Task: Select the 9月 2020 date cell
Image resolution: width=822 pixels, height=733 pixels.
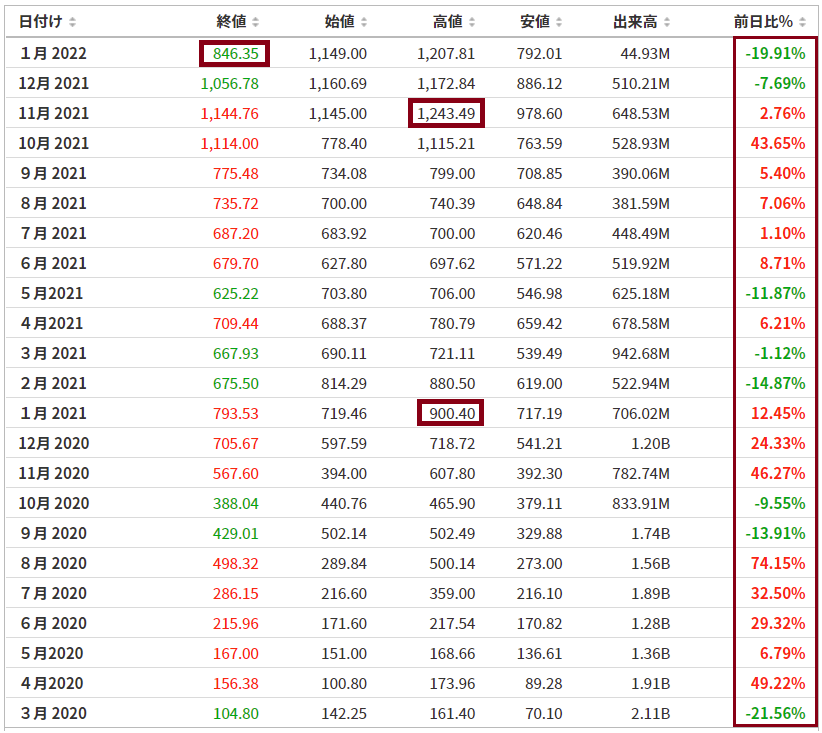Action: coord(53,533)
